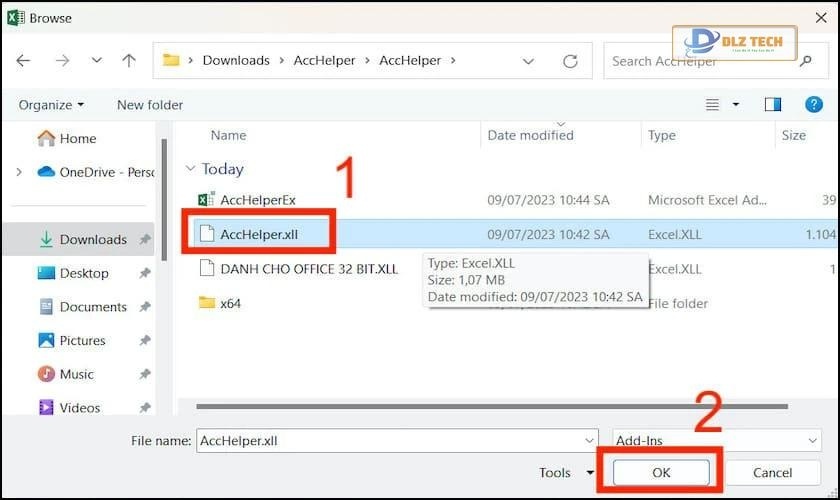840x500 pixels.
Task: Click the pin icon beside Videos
Action: pos(145,408)
